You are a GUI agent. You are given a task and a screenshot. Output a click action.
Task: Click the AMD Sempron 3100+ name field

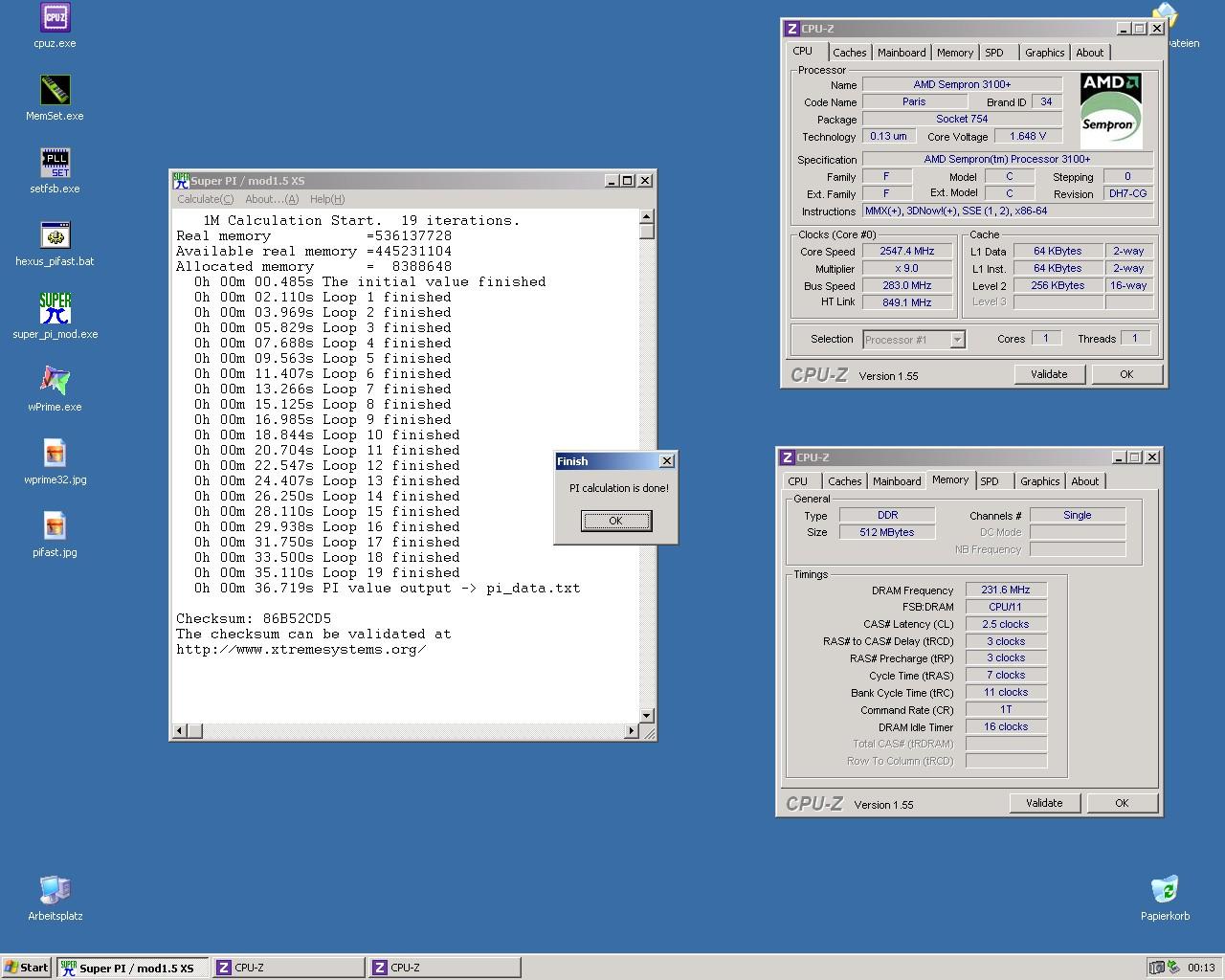pyautogui.click(x=962, y=84)
